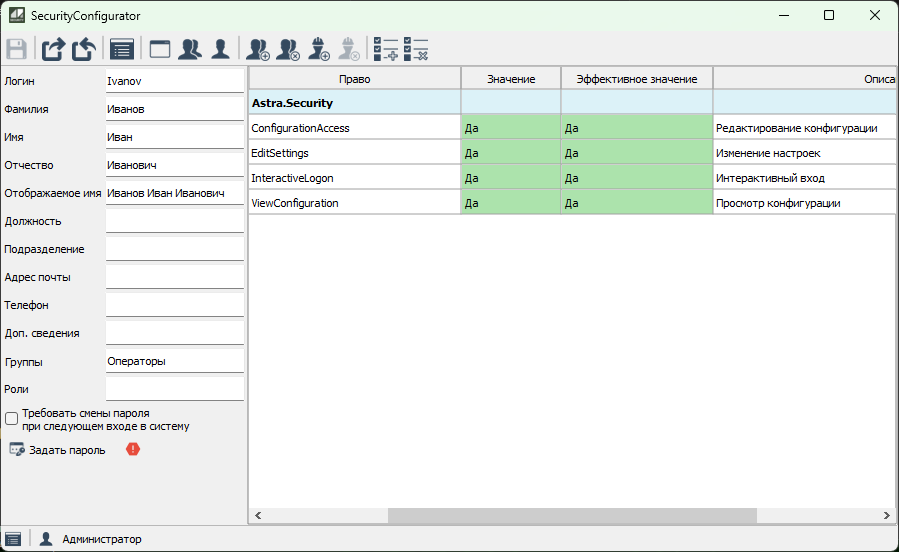Open the list view toolbar icon
The height and width of the screenshot is (552, 899).
(x=122, y=48)
